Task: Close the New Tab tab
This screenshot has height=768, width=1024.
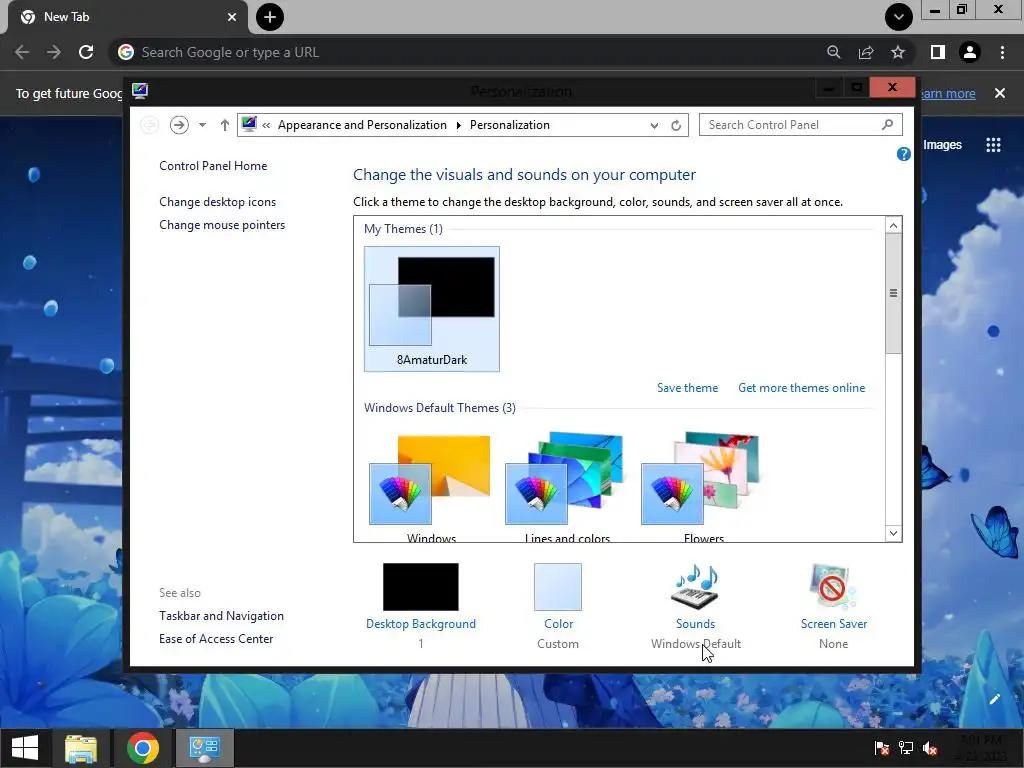Action: coord(232,17)
